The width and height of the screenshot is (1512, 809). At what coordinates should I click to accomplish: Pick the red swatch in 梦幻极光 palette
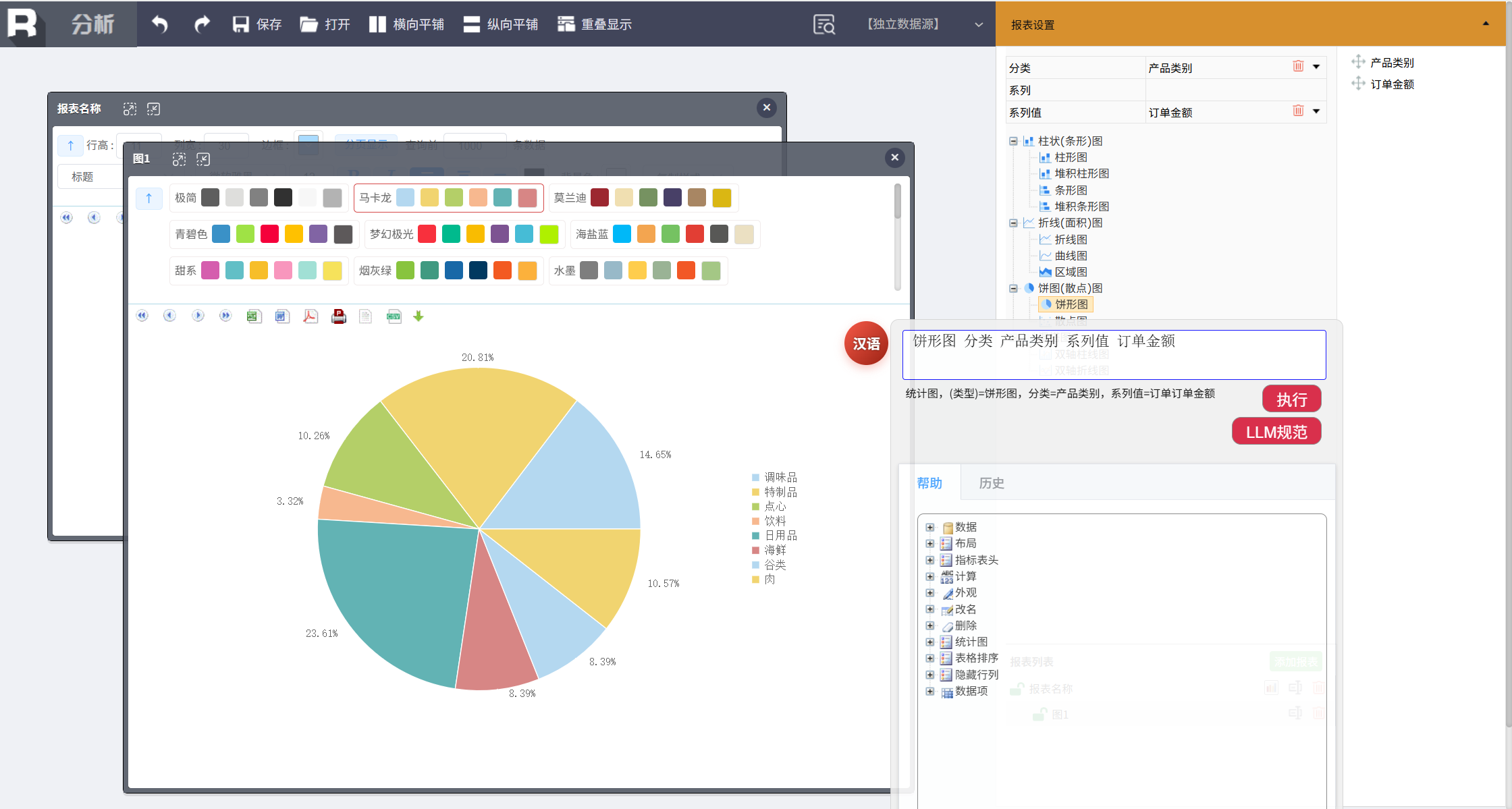click(427, 234)
